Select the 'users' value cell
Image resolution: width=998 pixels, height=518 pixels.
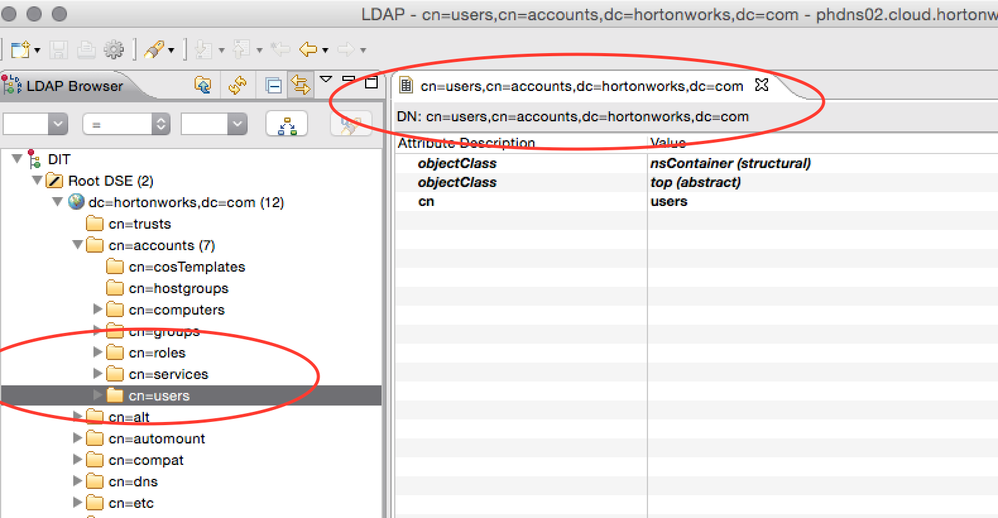(669, 202)
